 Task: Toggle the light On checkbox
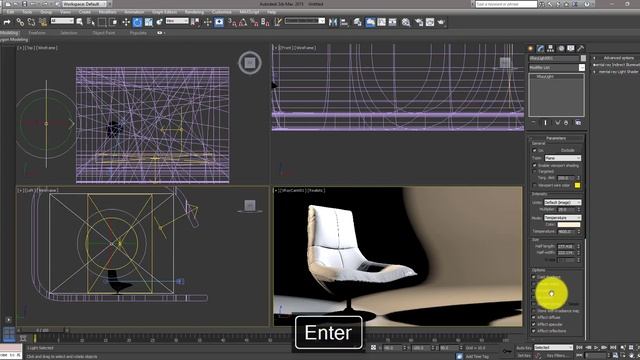click(x=535, y=150)
